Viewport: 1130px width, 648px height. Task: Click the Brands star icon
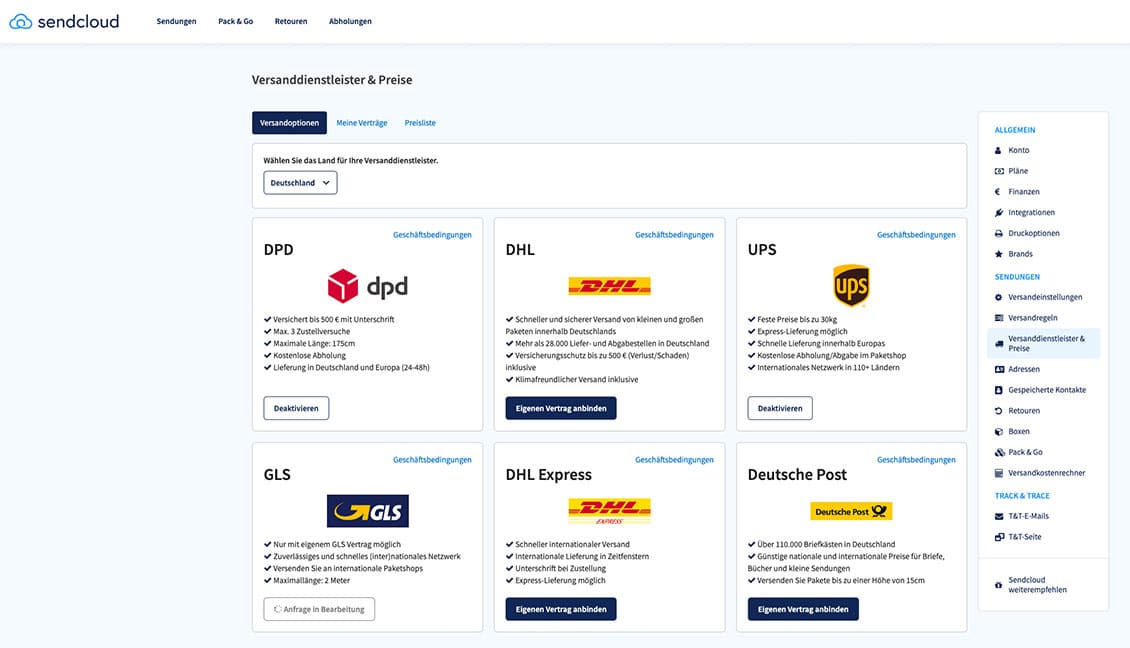pyautogui.click(x=999, y=254)
